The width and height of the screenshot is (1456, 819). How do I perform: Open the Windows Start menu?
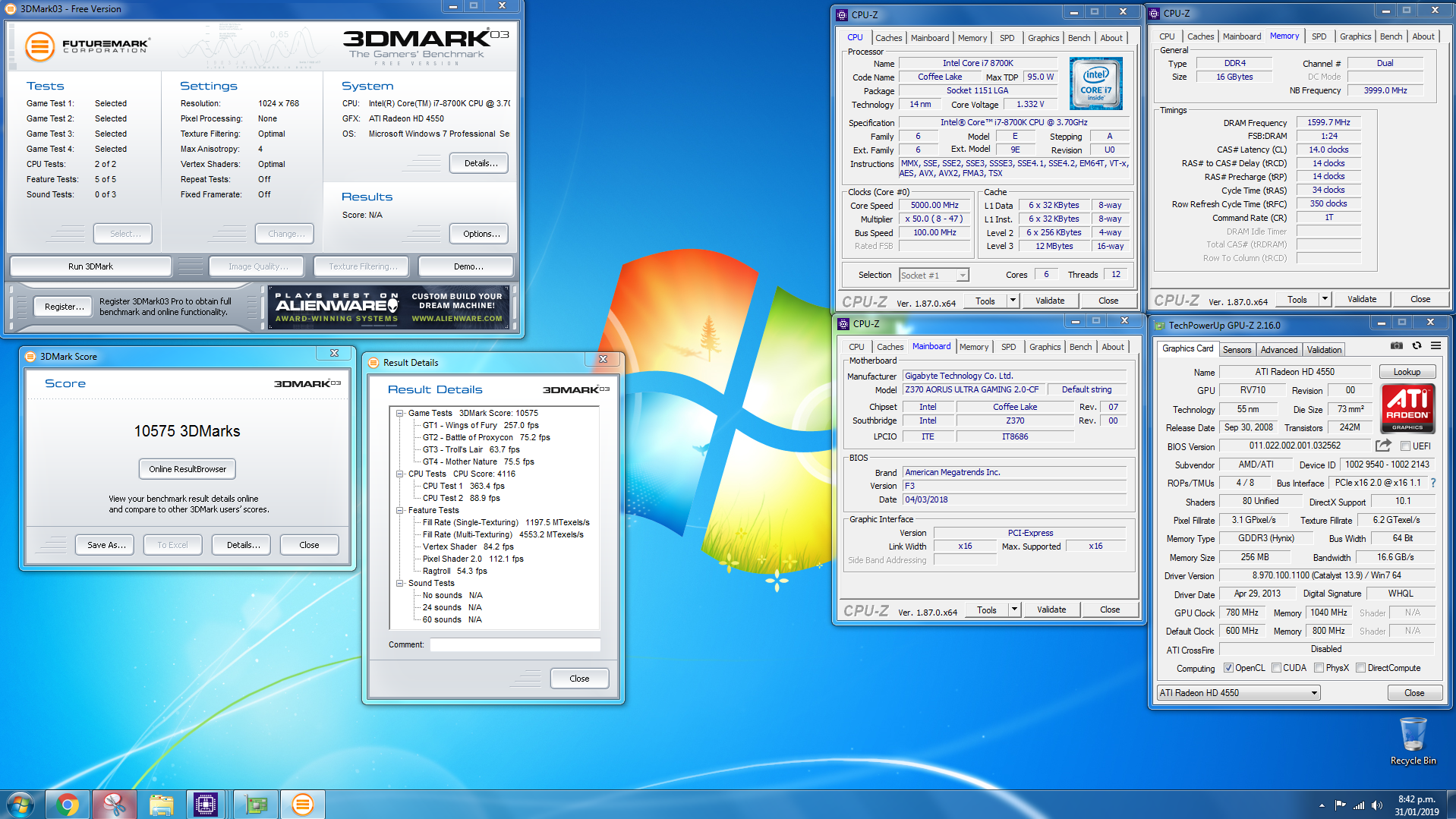pyautogui.click(x=20, y=805)
